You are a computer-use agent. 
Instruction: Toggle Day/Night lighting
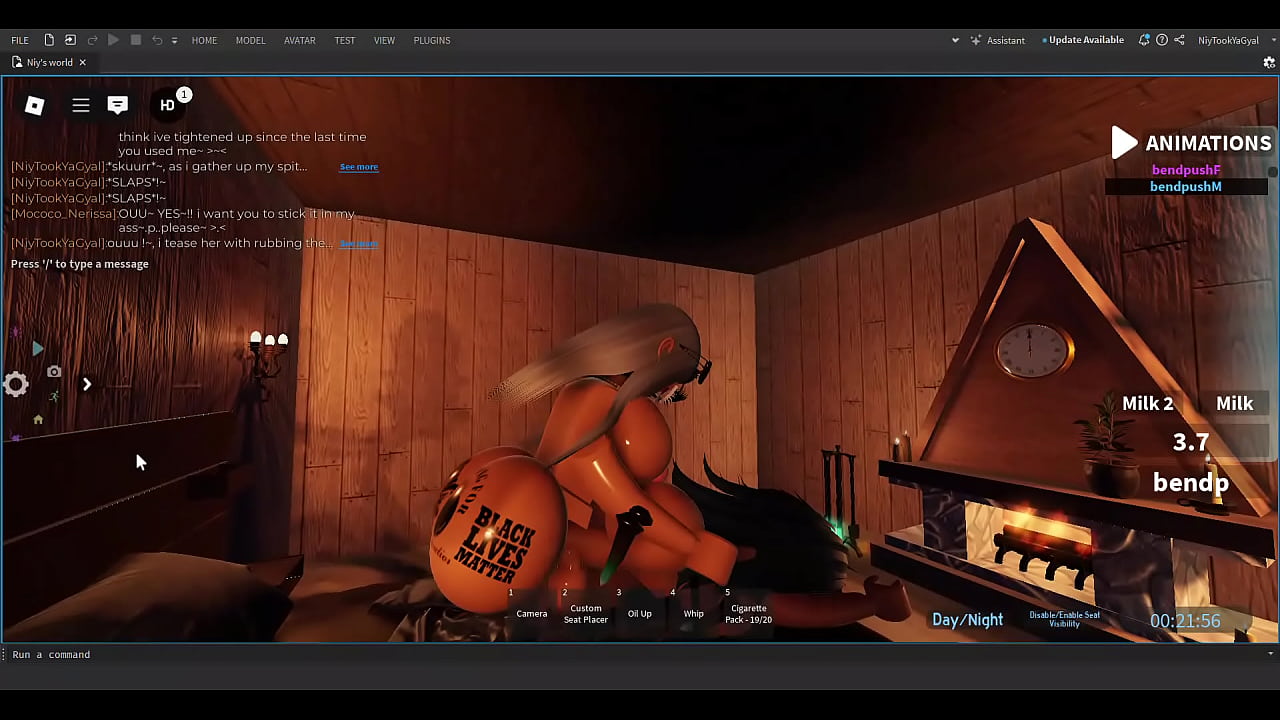click(967, 620)
